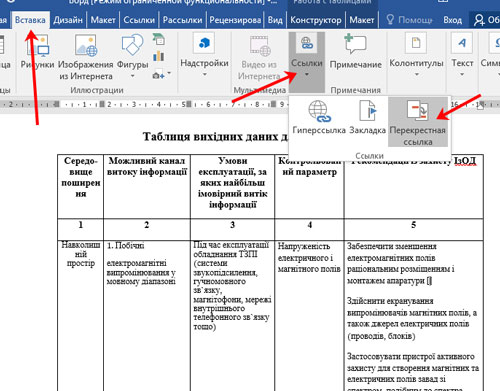Open Колонтитулы header and footer menu

pos(416,53)
